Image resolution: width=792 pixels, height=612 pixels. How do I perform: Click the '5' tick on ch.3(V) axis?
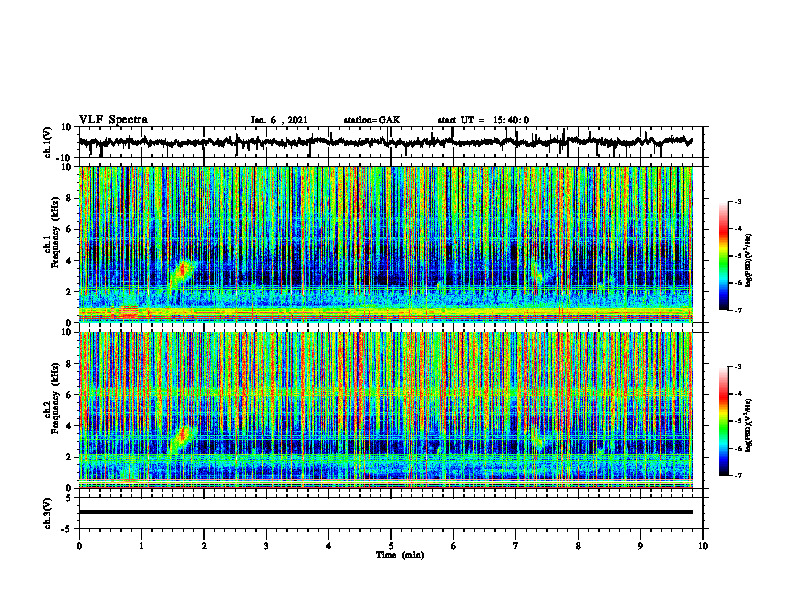(x=70, y=497)
